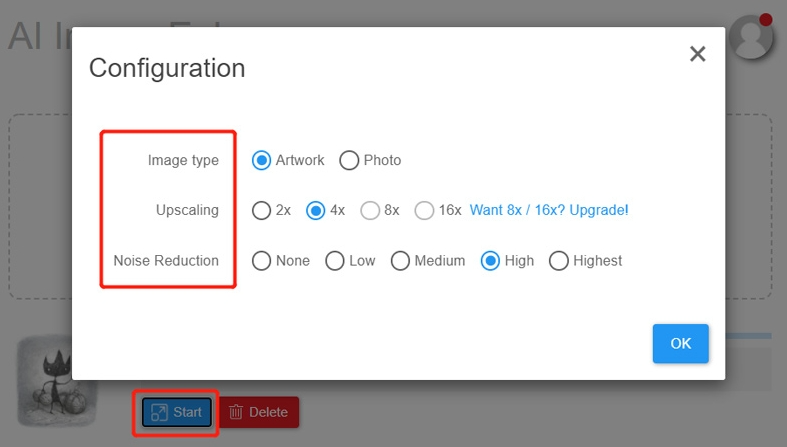The height and width of the screenshot is (447, 787).
Task: Select the Photo image type
Action: point(349,160)
